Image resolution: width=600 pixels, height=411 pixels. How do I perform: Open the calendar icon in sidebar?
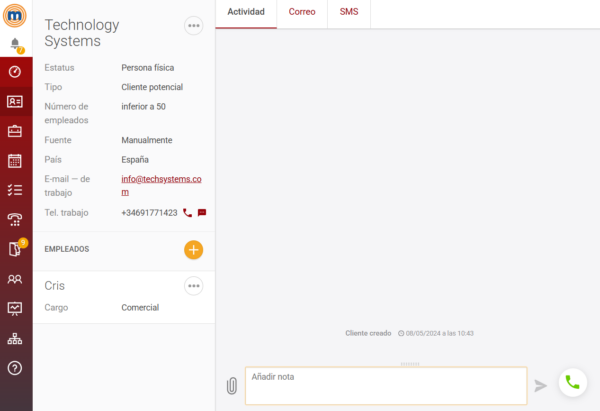(x=15, y=160)
